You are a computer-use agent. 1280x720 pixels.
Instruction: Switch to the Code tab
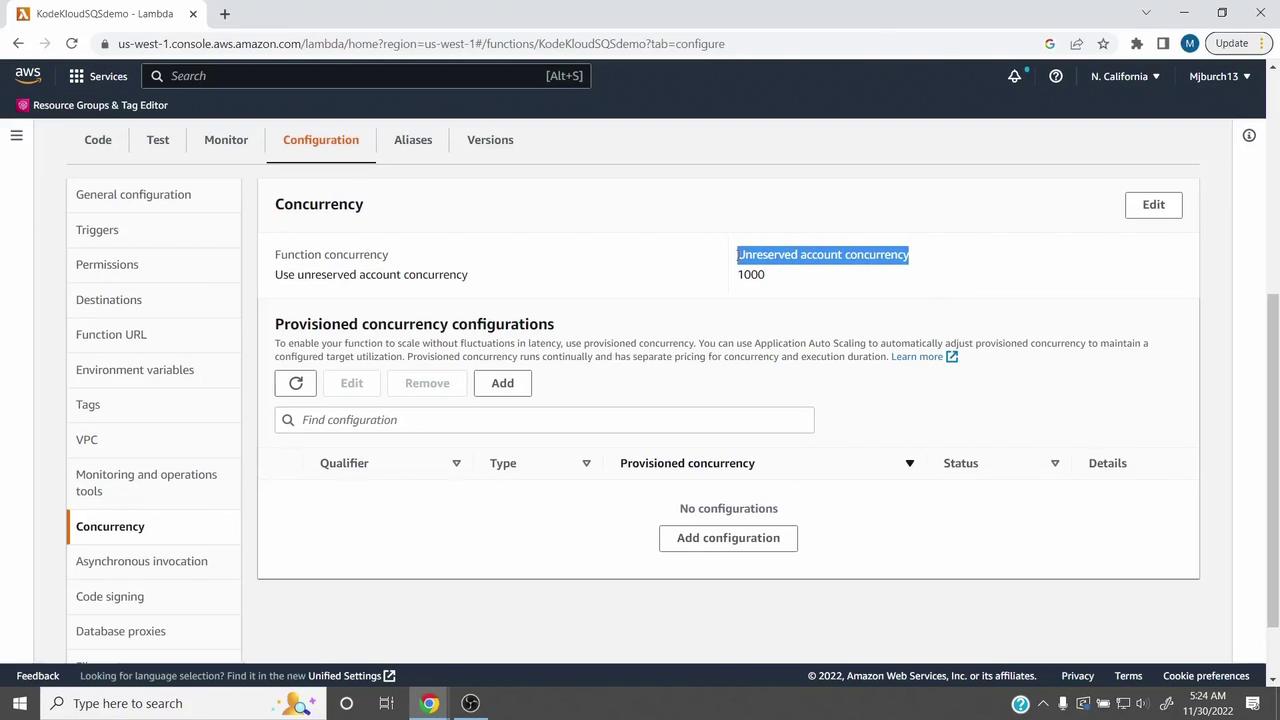98,140
